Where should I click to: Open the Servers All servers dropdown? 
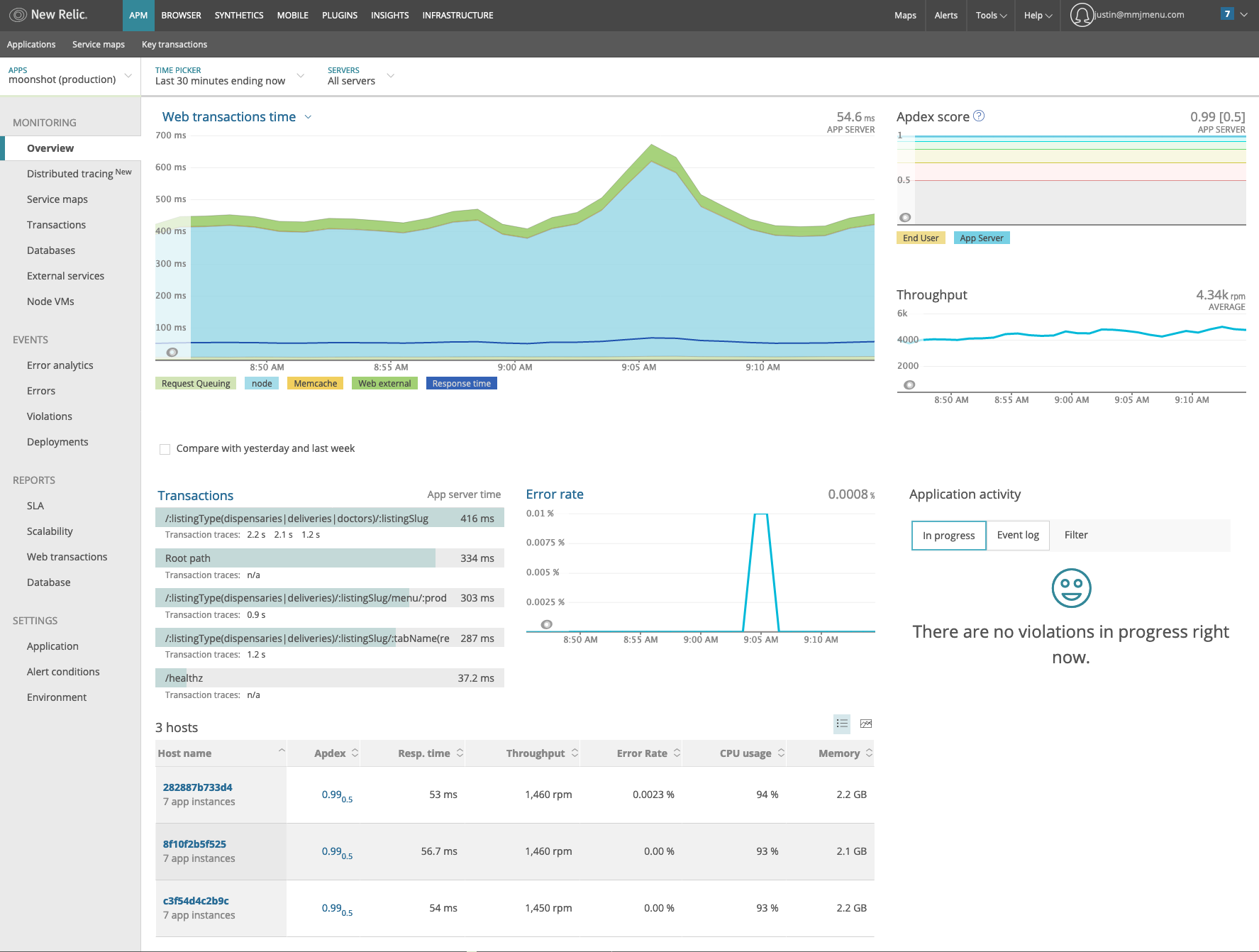click(360, 76)
